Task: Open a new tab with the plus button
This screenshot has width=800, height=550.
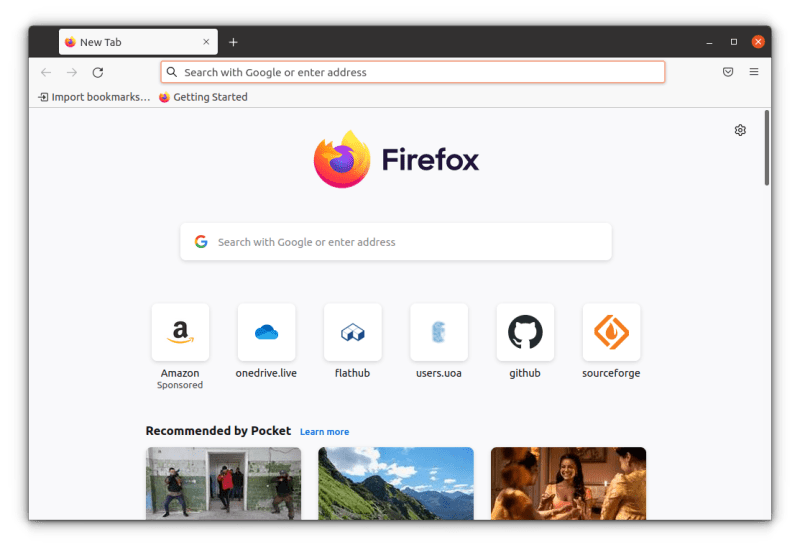Action: pos(233,42)
